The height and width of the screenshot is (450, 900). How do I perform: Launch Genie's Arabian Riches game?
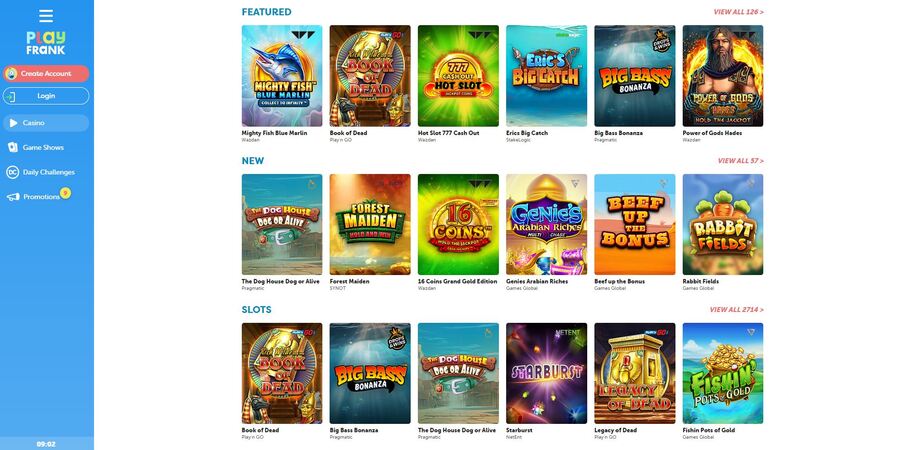pos(546,224)
